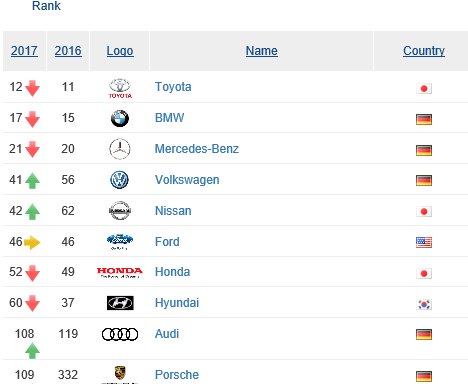Click the Hyundai logo image

click(120, 303)
